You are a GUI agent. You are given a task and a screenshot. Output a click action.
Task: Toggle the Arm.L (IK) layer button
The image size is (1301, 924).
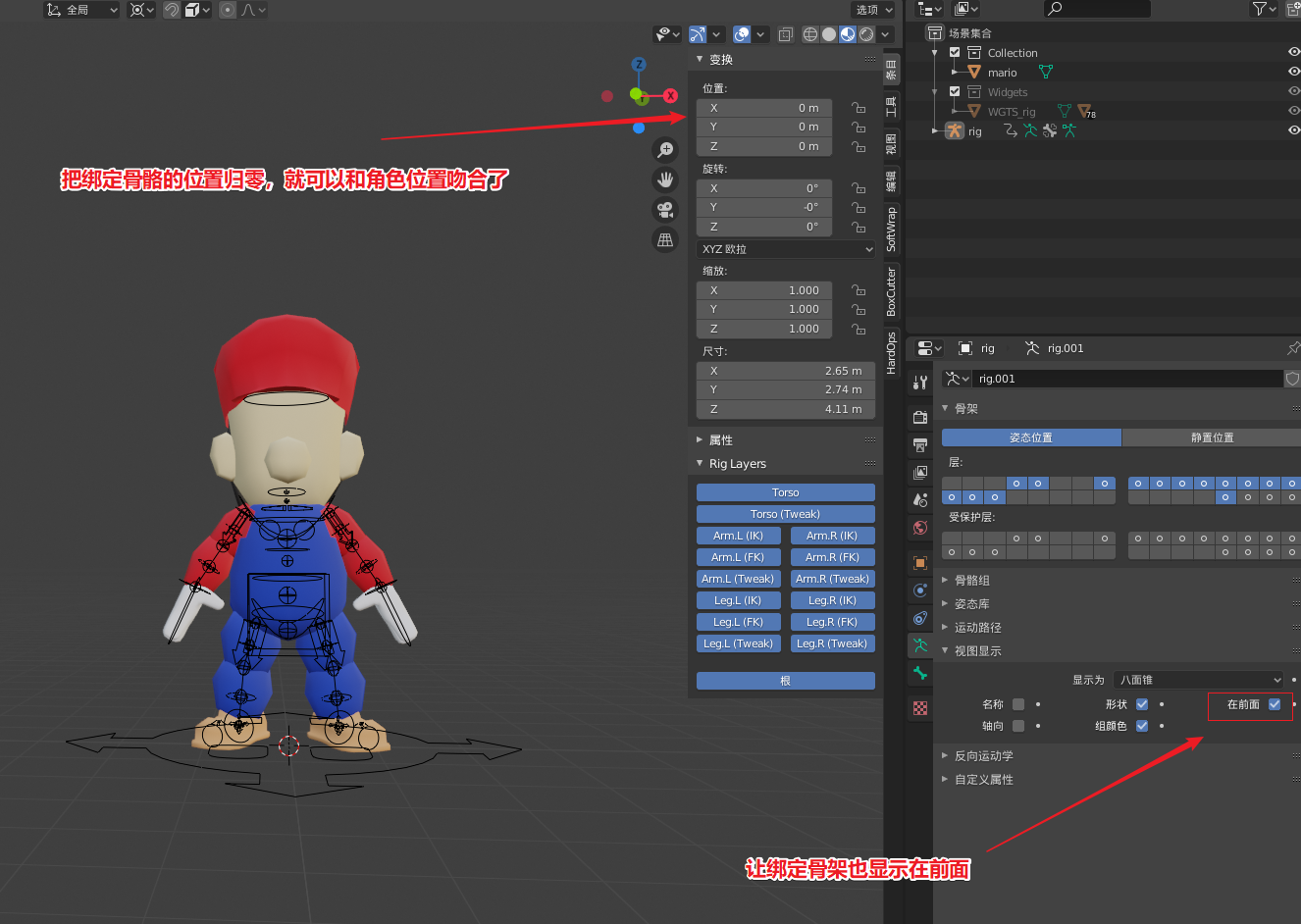[x=739, y=536]
